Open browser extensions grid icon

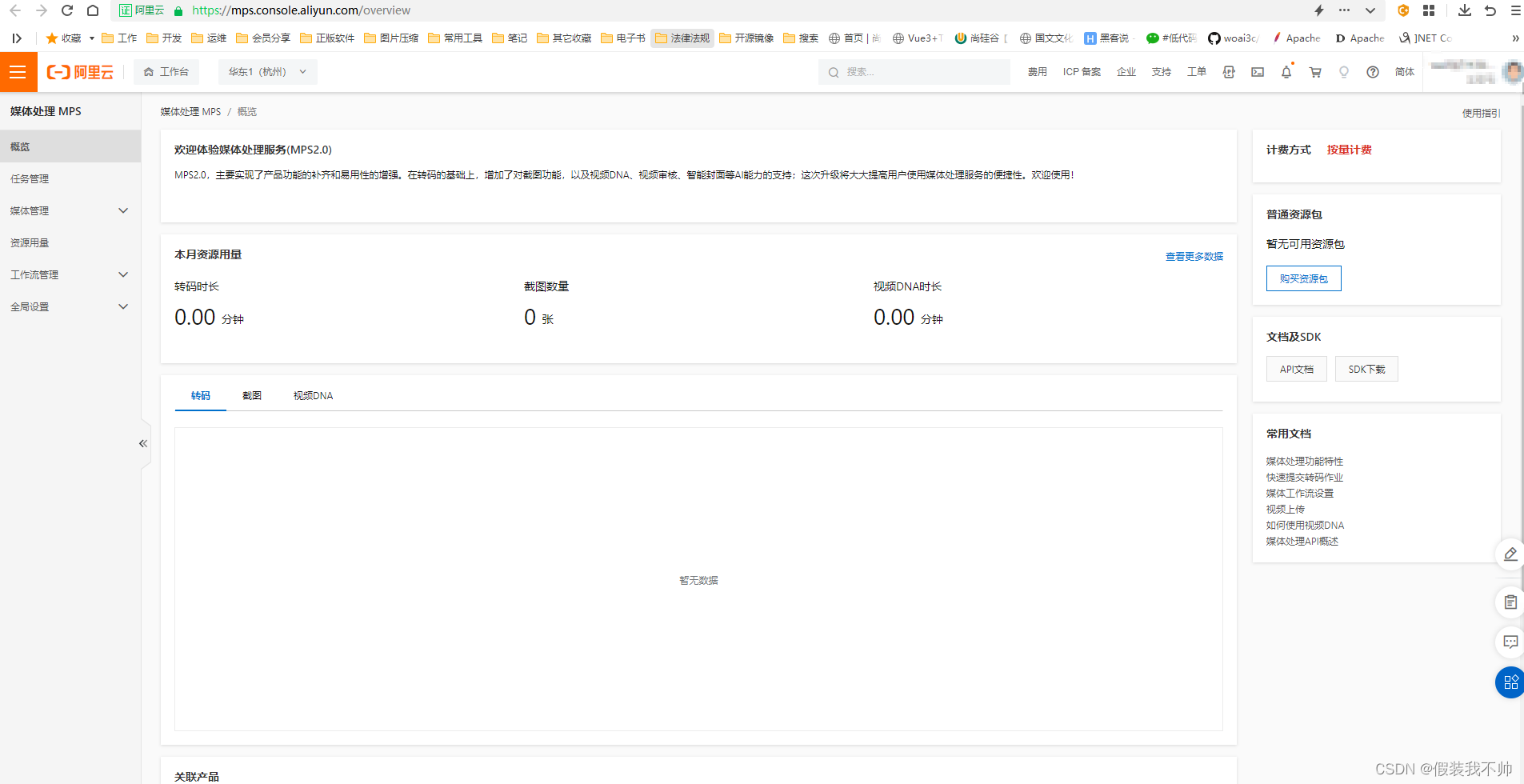pos(1429,10)
